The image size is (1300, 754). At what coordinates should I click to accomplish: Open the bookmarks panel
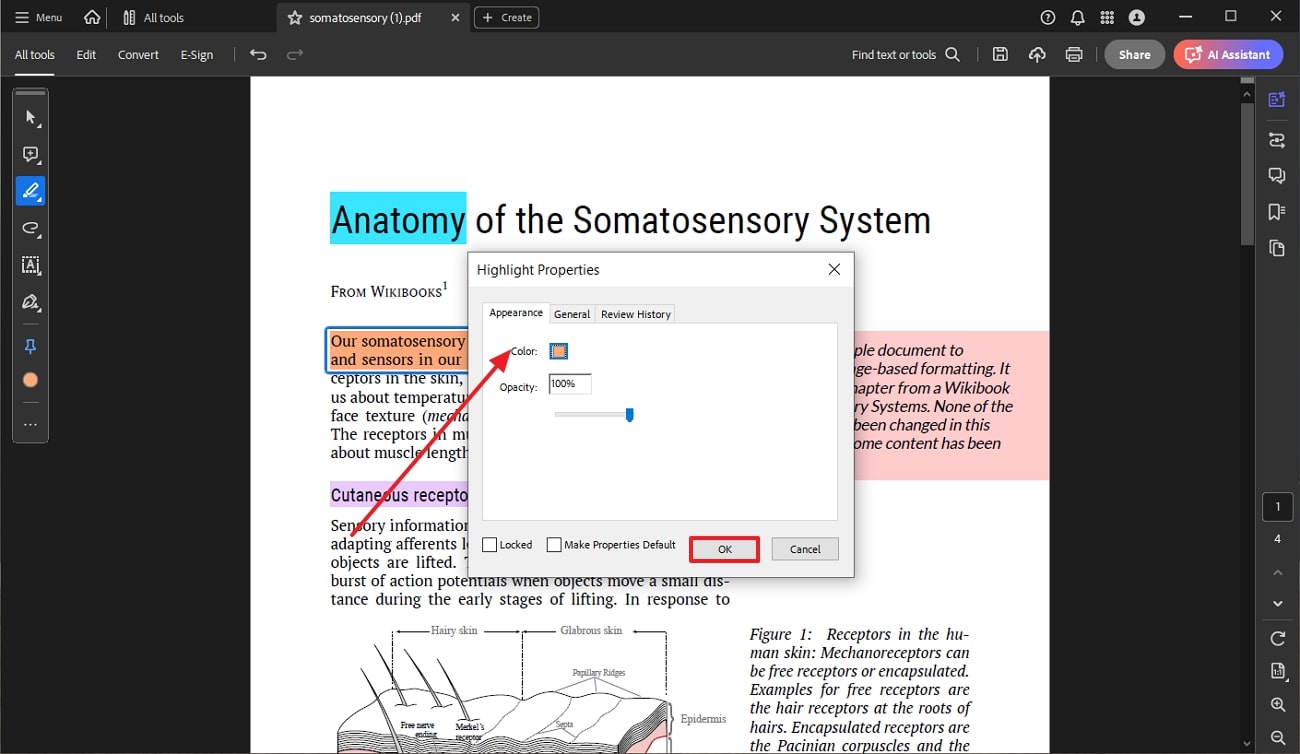coord(1277,211)
